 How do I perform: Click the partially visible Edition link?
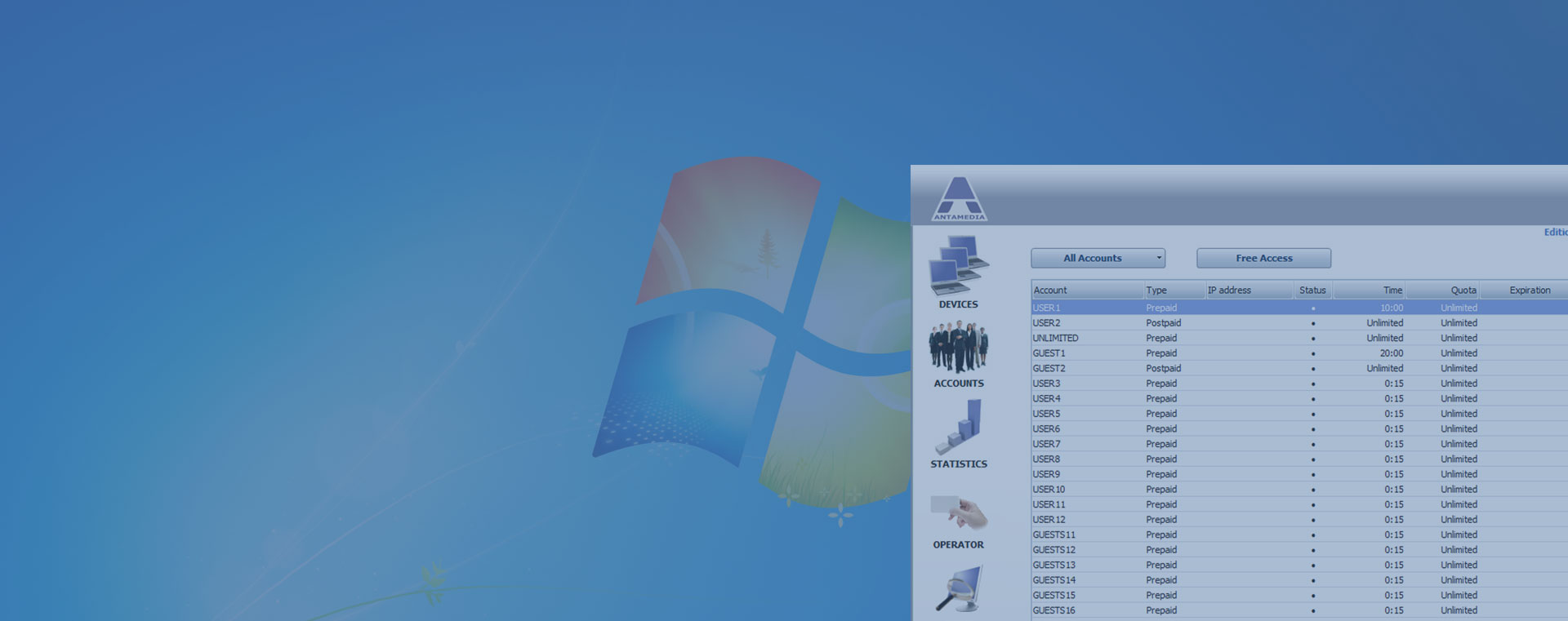1555,233
